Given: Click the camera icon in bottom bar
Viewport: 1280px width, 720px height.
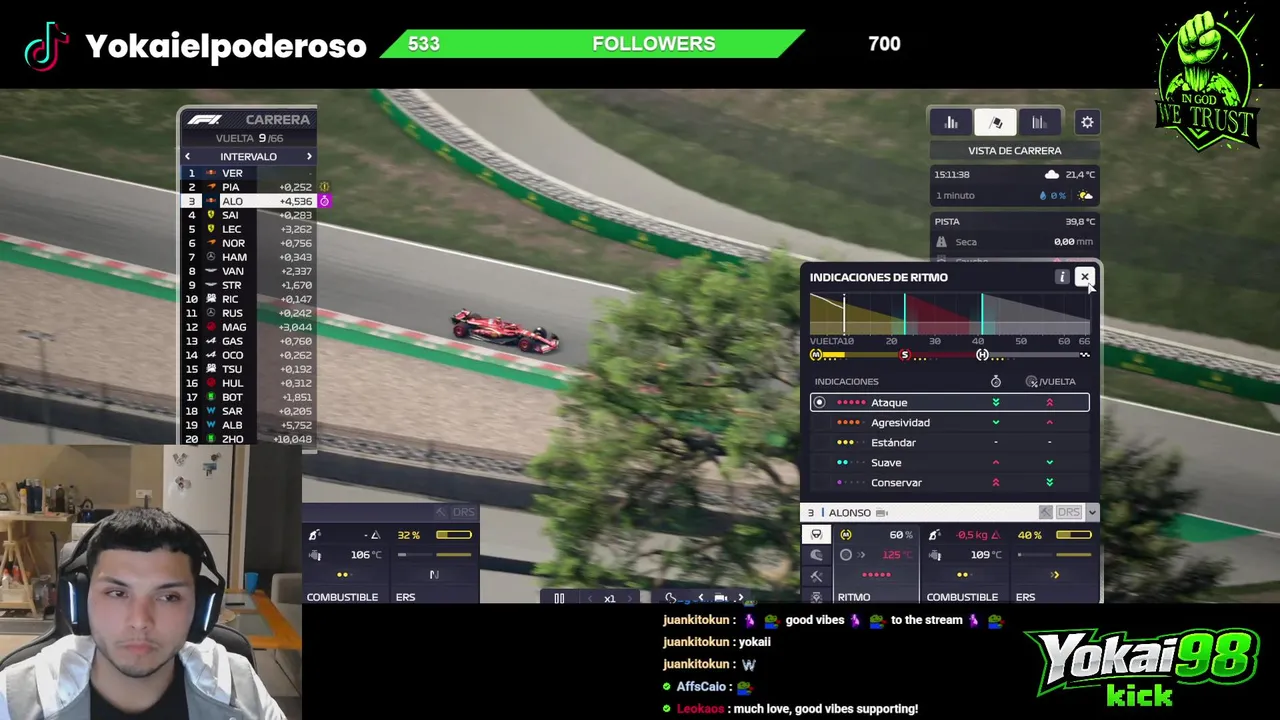Looking at the screenshot, I should pyautogui.click(x=720, y=598).
